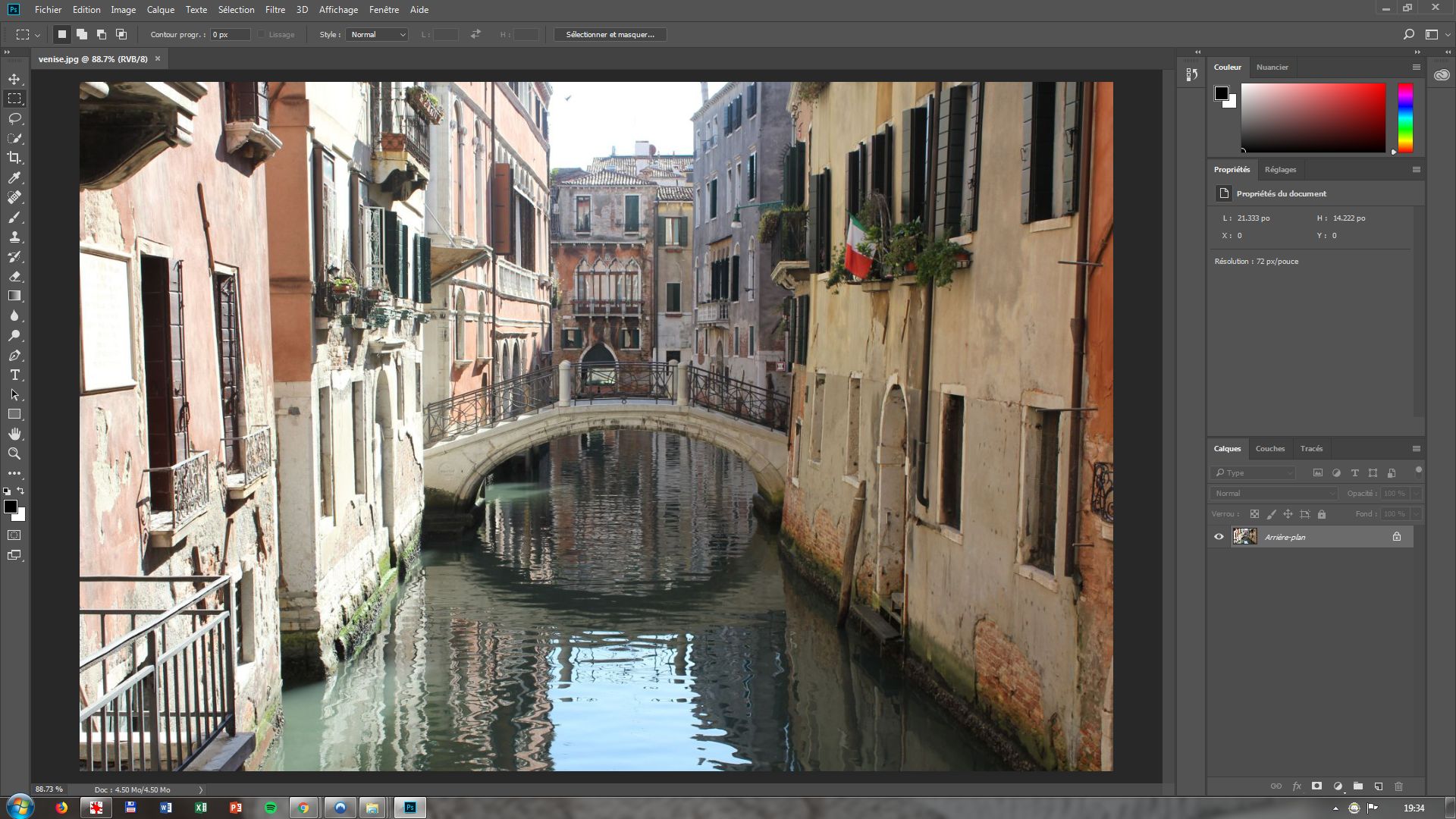Toggle Quick Mask mode
The height and width of the screenshot is (819, 1456).
pos(14,535)
